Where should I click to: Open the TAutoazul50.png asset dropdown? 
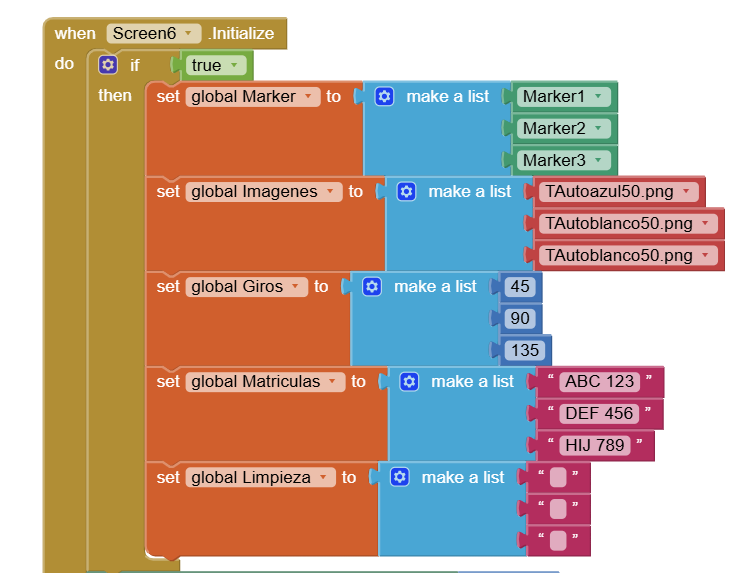[618, 192]
